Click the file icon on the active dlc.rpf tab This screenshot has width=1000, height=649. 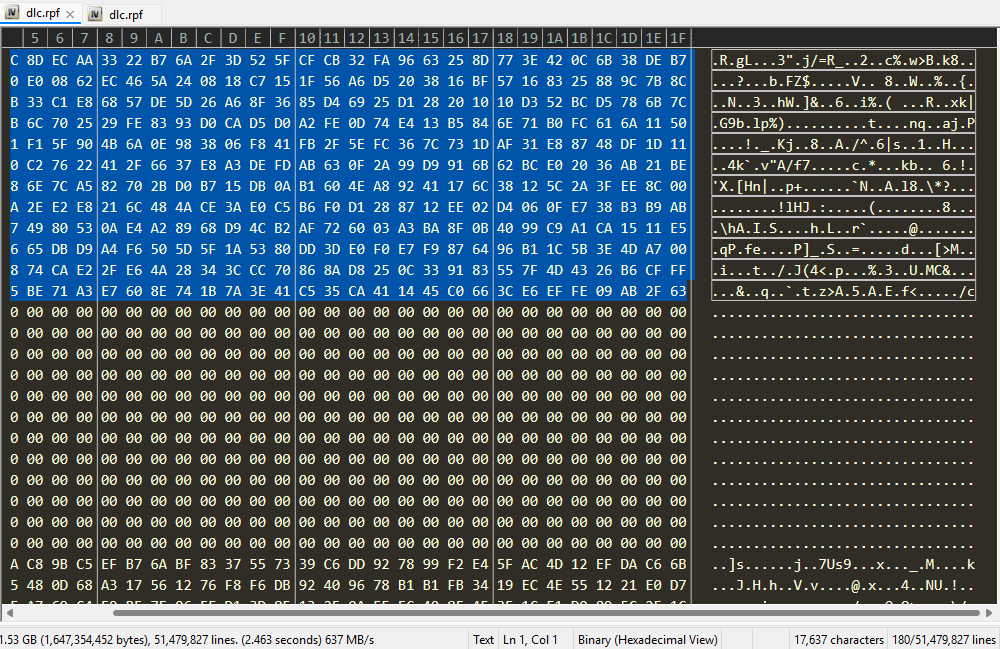pyautogui.click(x=11, y=13)
